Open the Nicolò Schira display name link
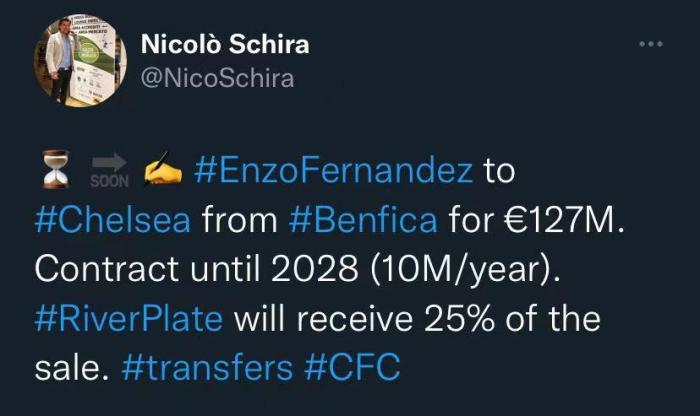700x416 pixels. tap(225, 45)
